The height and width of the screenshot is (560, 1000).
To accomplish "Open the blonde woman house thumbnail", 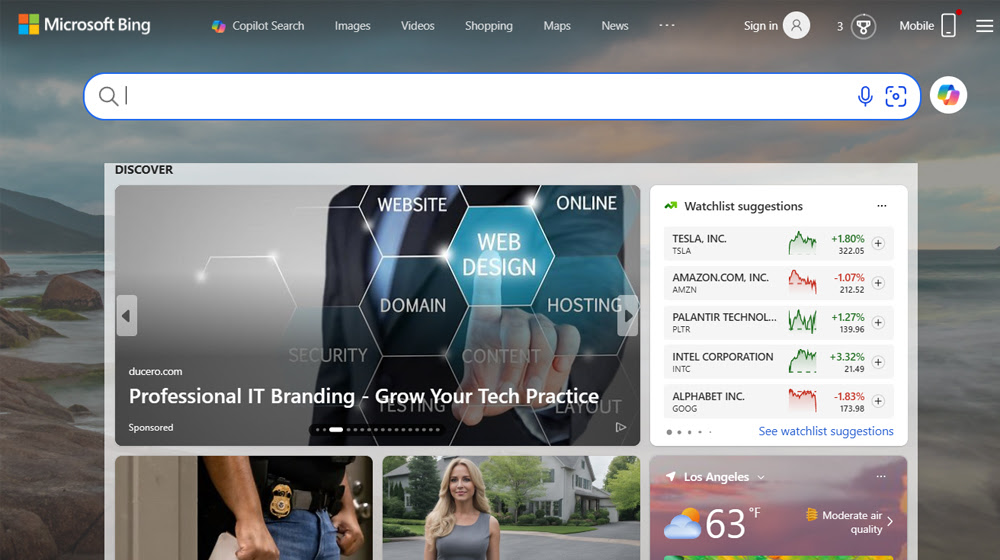I will tap(511, 508).
